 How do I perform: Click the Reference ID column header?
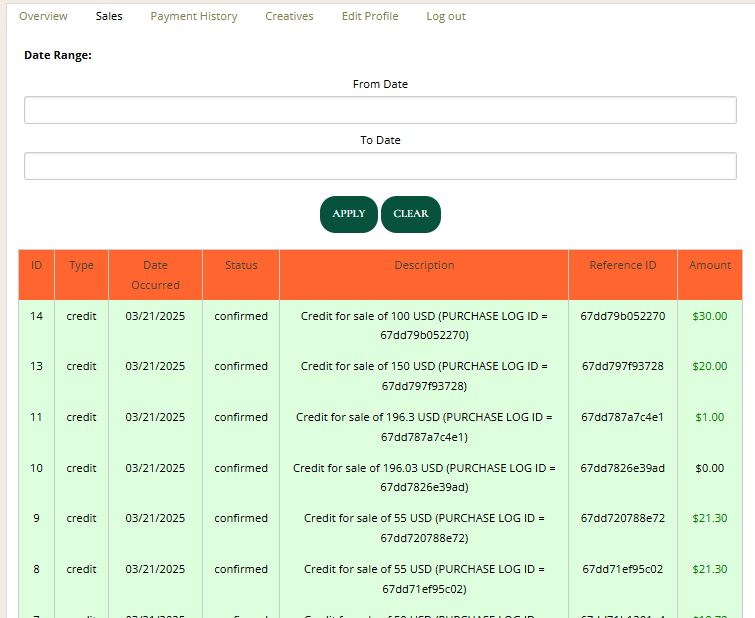622,266
